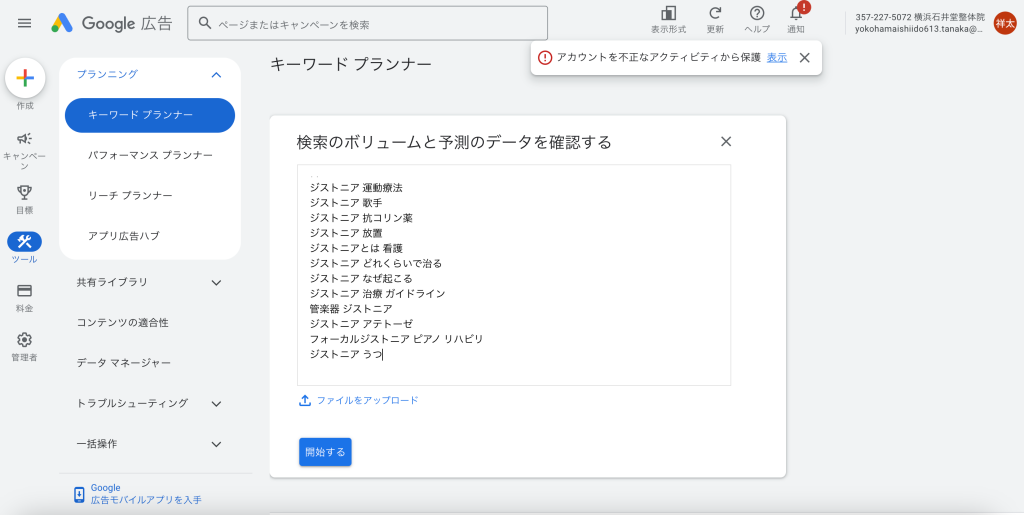Image resolution: width=1024 pixels, height=515 pixels.
Task: Click the notifications bell icon
Action: pos(796,14)
